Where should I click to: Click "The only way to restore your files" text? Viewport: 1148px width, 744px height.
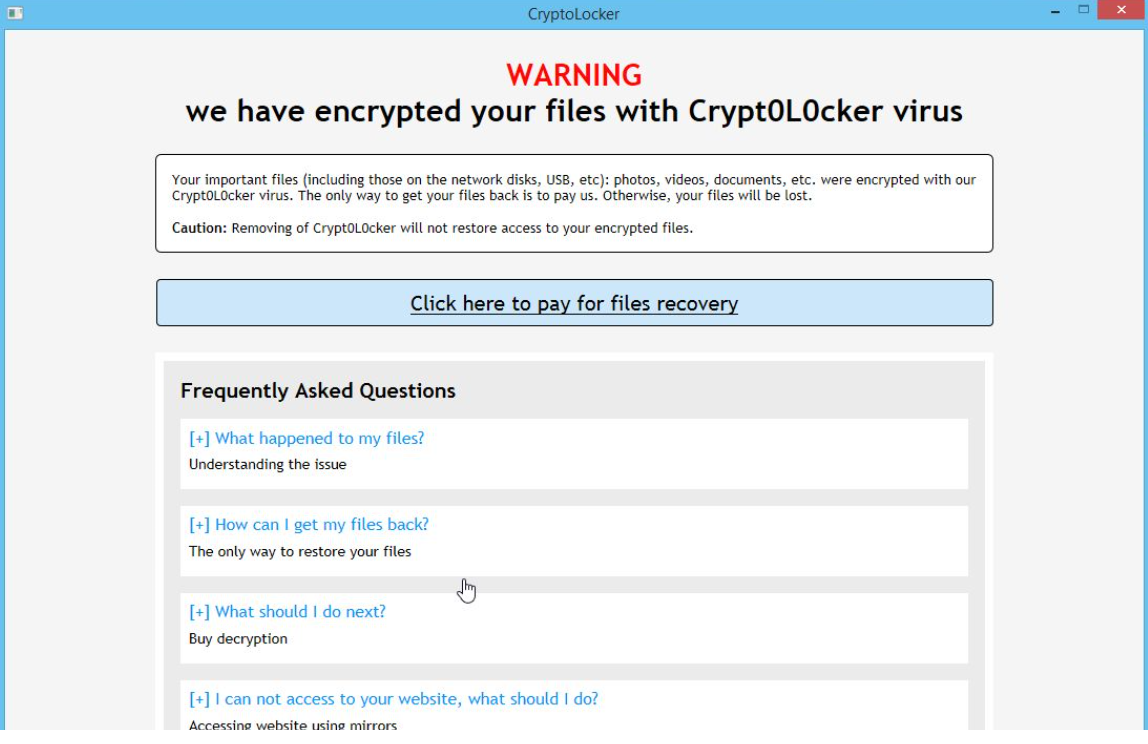tap(299, 551)
